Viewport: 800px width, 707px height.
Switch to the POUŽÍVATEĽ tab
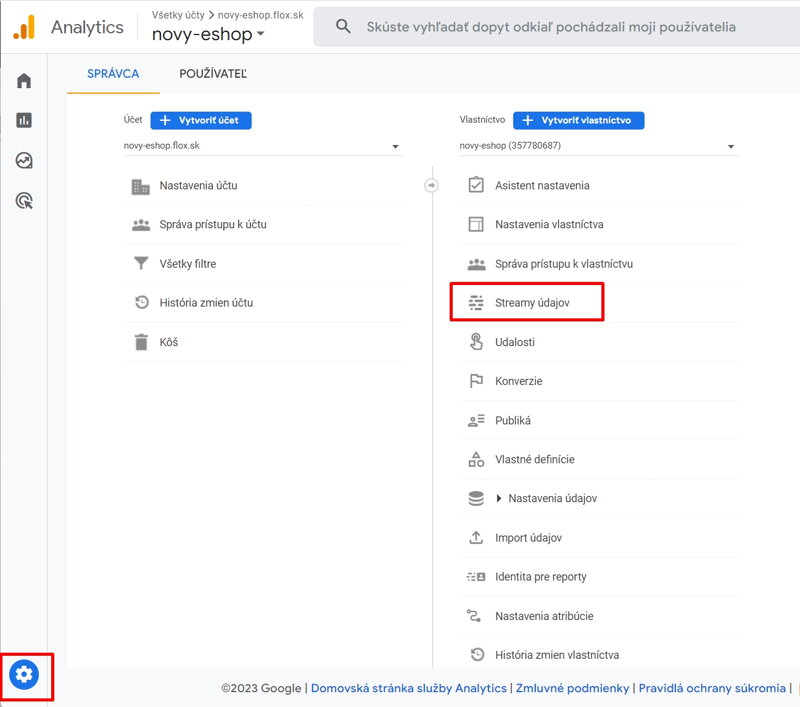213,74
